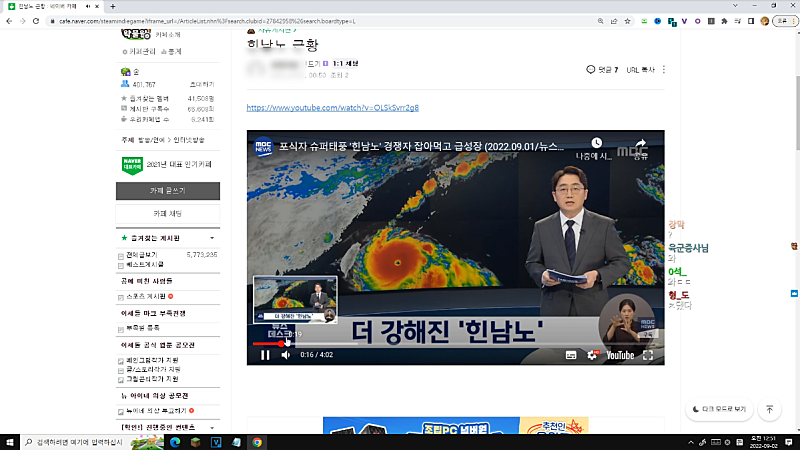The image size is (800, 450).
Task: Mute the video with the speaker icon
Action: (286, 355)
